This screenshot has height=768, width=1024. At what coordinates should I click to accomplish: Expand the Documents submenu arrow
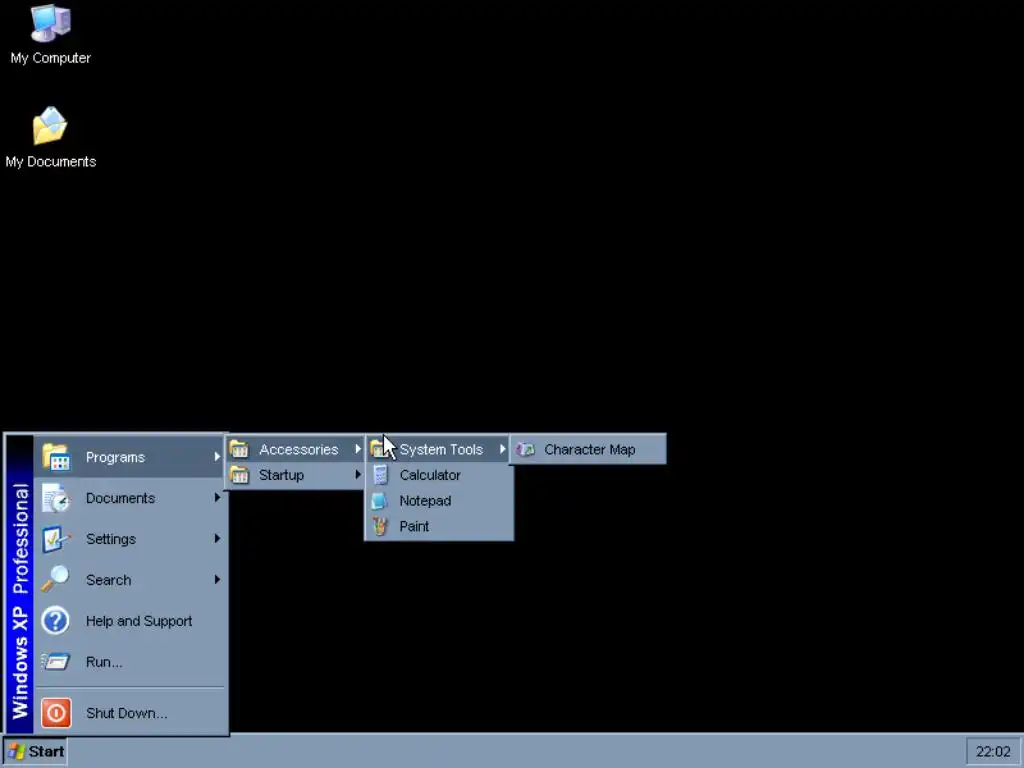pos(217,498)
